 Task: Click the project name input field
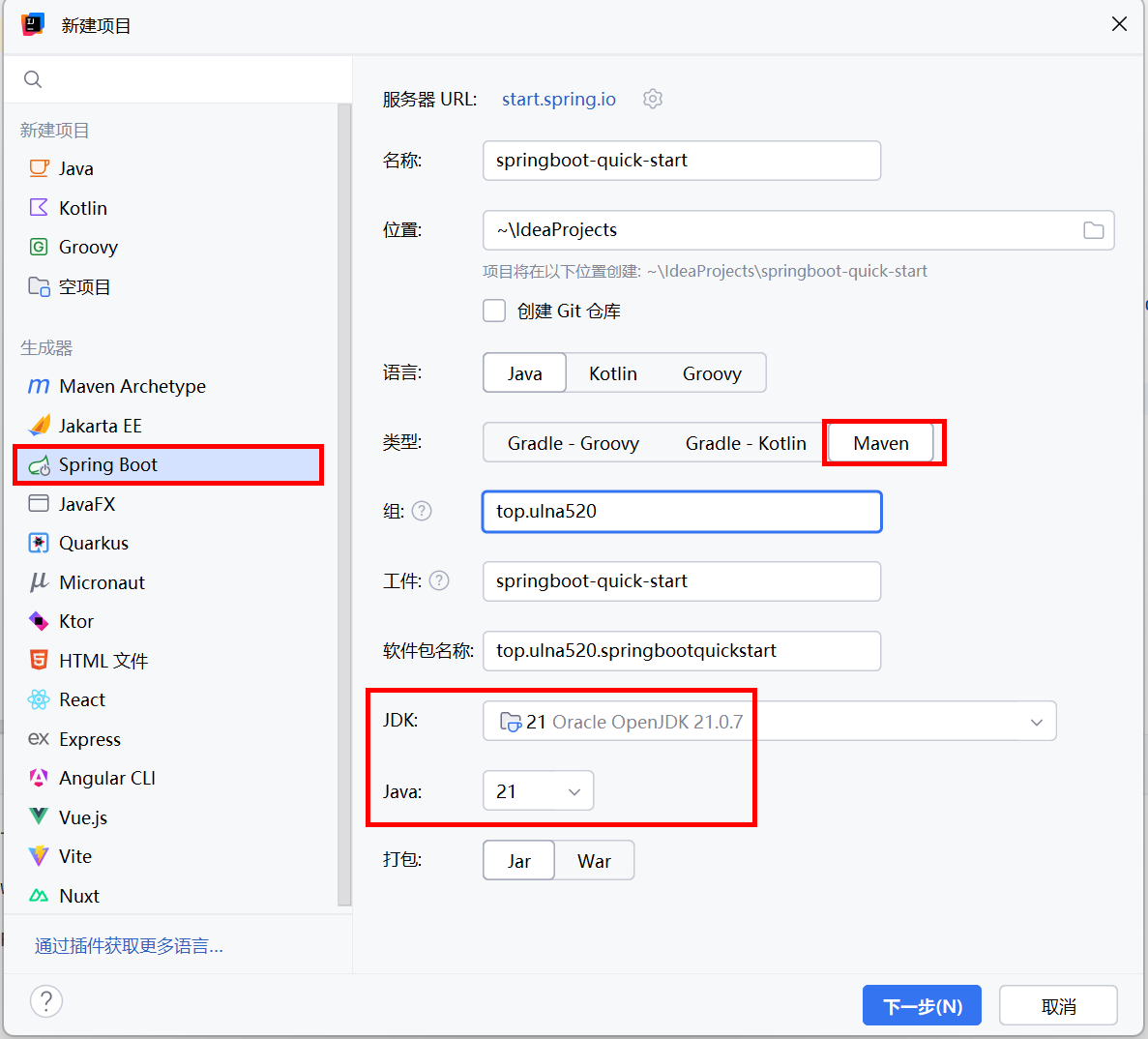pos(681,161)
